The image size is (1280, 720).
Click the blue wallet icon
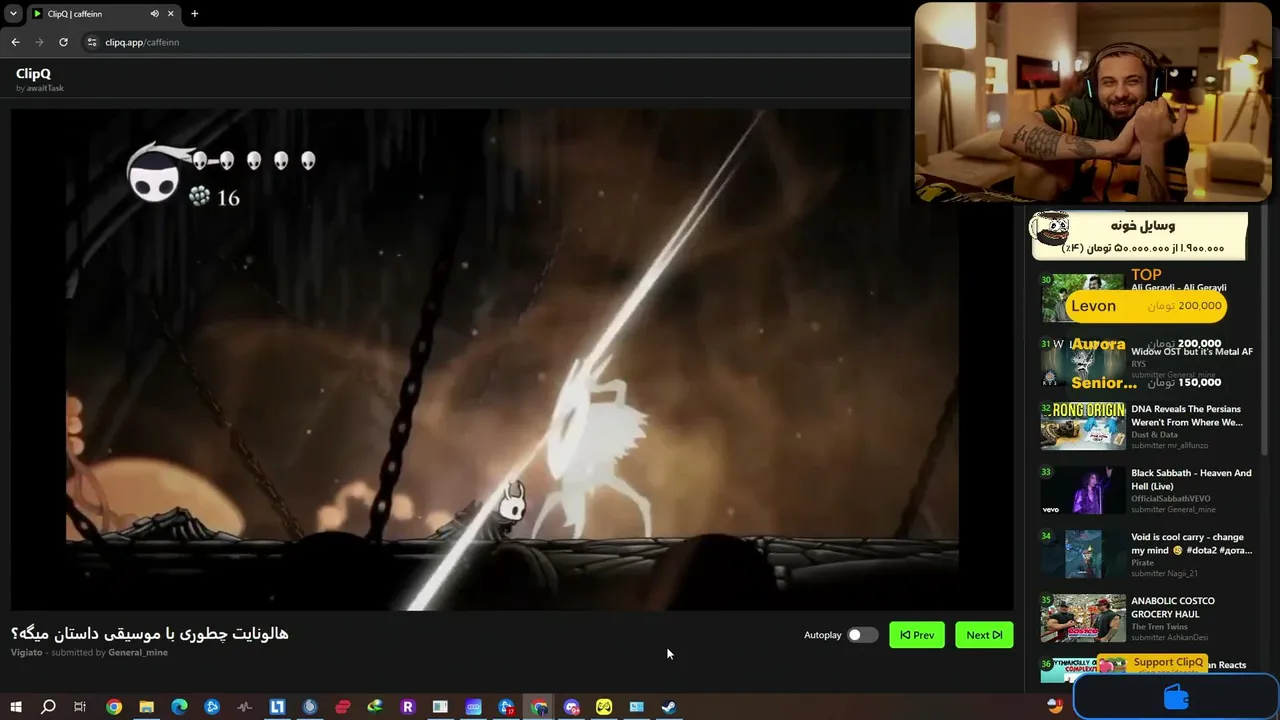[x=1177, y=697]
